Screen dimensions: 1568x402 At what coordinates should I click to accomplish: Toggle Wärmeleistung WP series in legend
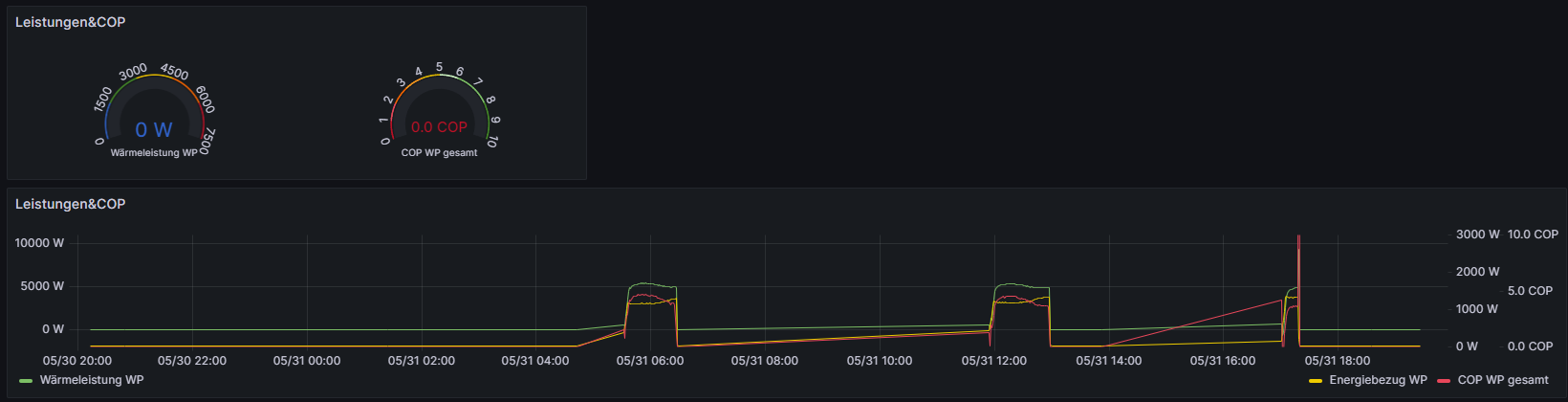[x=91, y=380]
